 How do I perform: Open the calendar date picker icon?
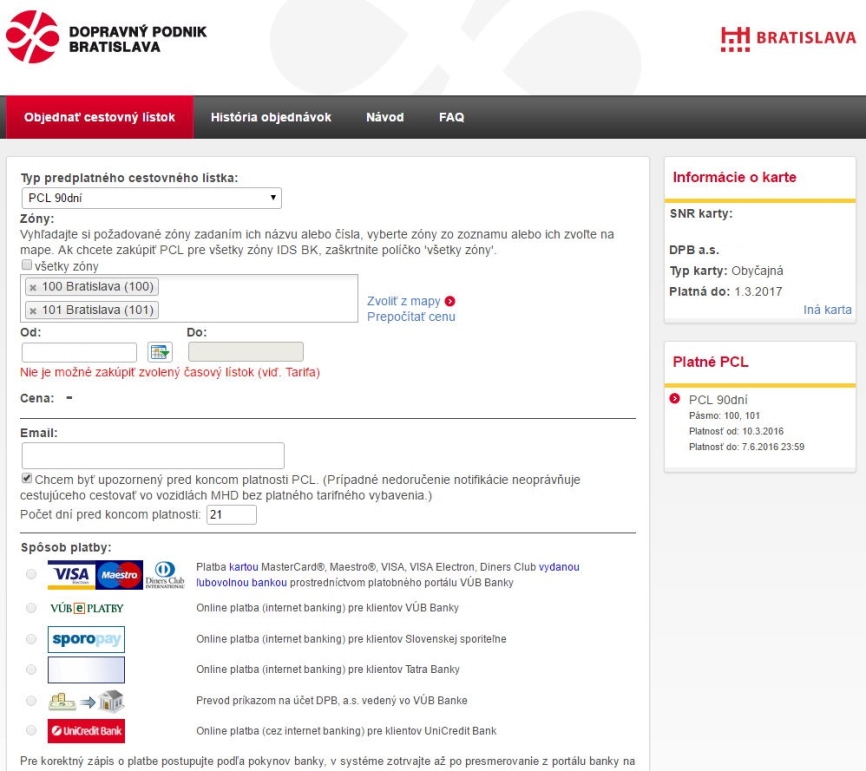[x=160, y=352]
